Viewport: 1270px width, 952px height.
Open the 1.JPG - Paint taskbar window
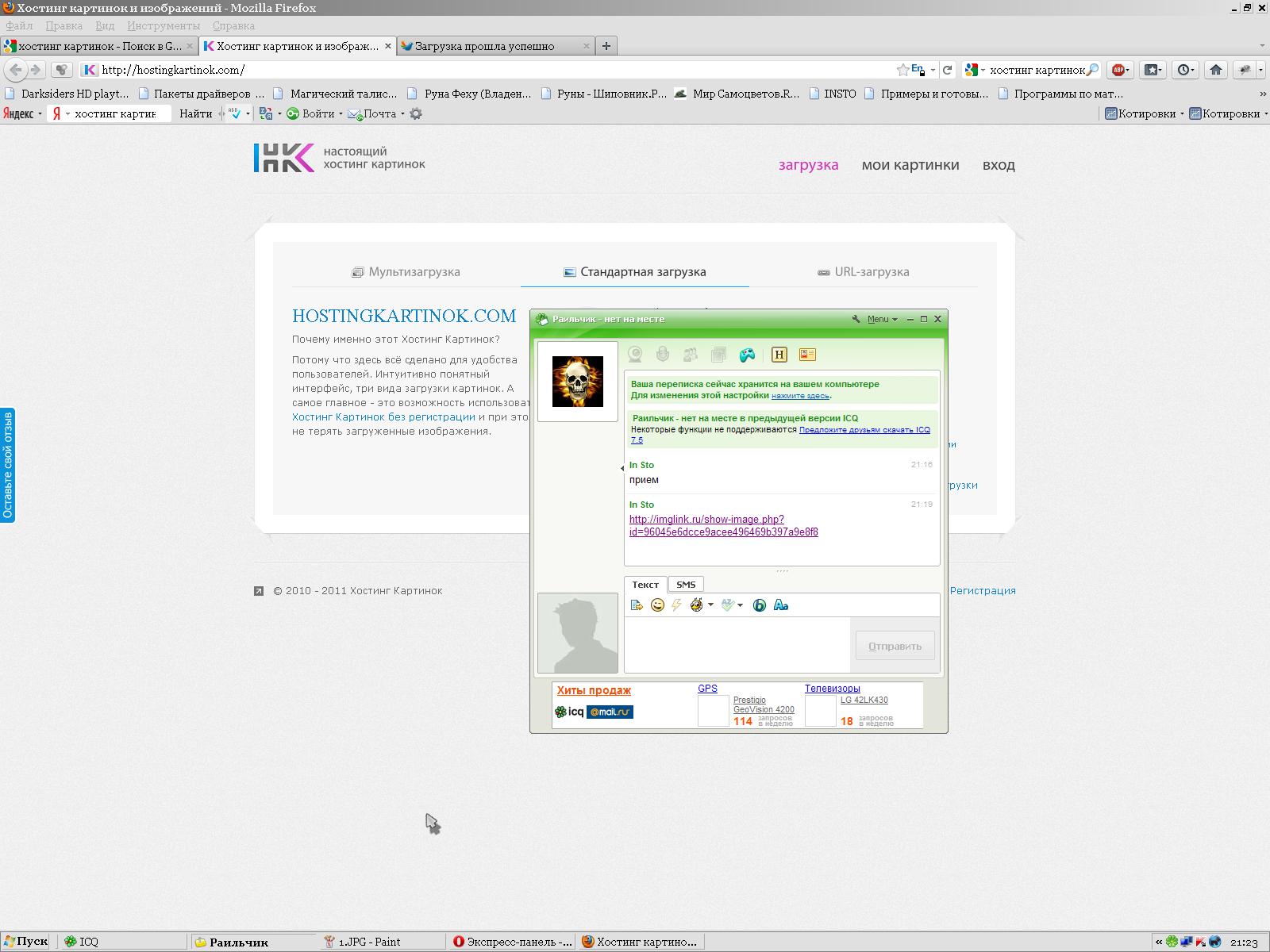pos(370,942)
